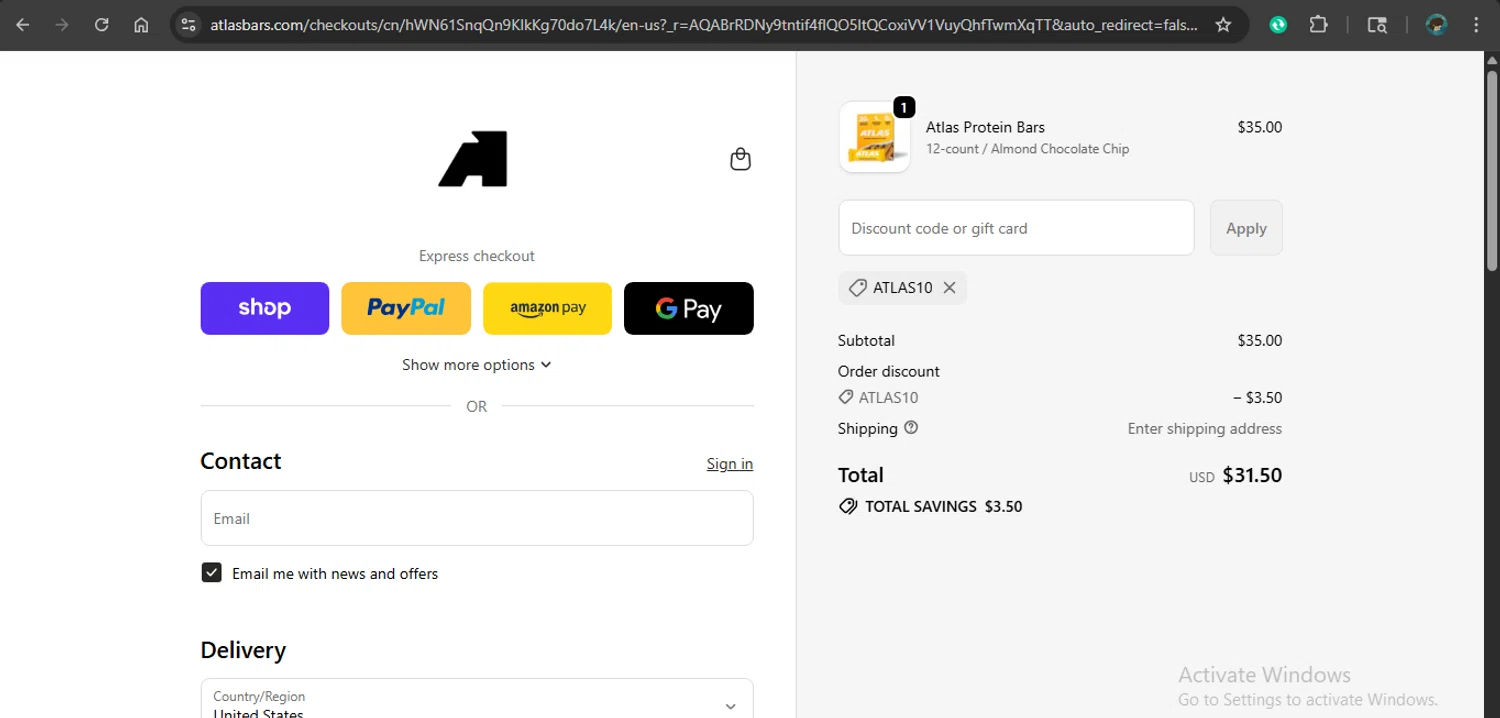Open Chrome three-dot menu
1500x718 pixels.
click(x=1477, y=25)
